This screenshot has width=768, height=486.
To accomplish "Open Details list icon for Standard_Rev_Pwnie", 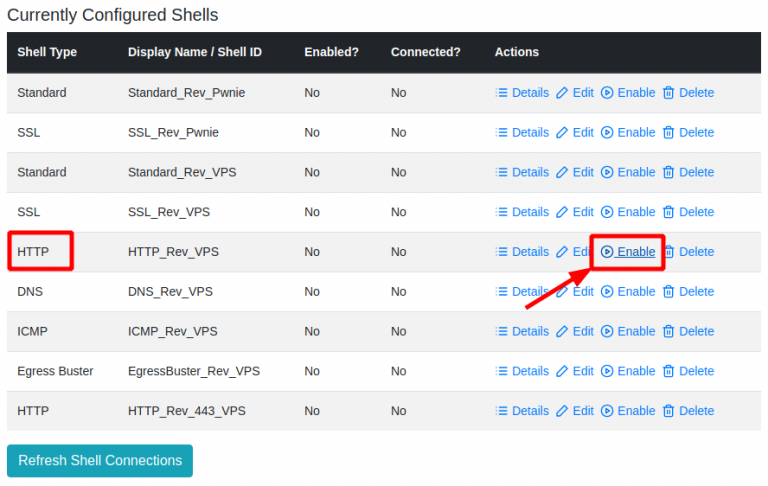I will (x=501, y=93).
